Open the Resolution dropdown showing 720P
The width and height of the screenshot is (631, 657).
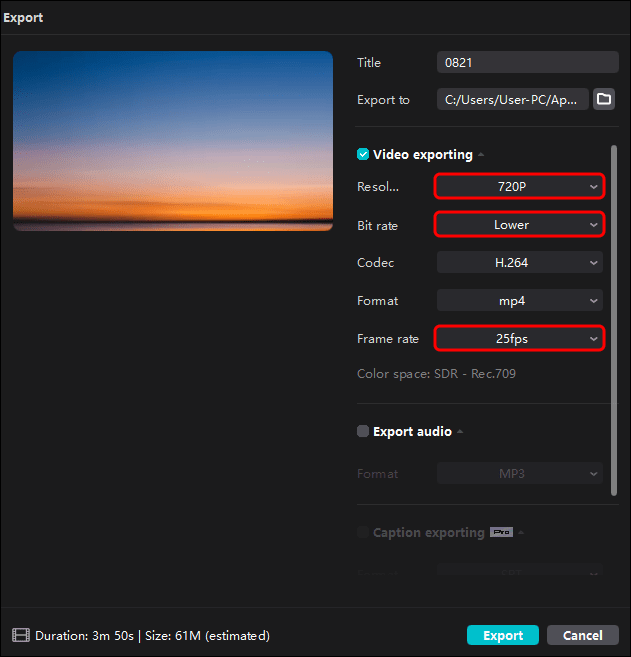pyautogui.click(x=519, y=186)
